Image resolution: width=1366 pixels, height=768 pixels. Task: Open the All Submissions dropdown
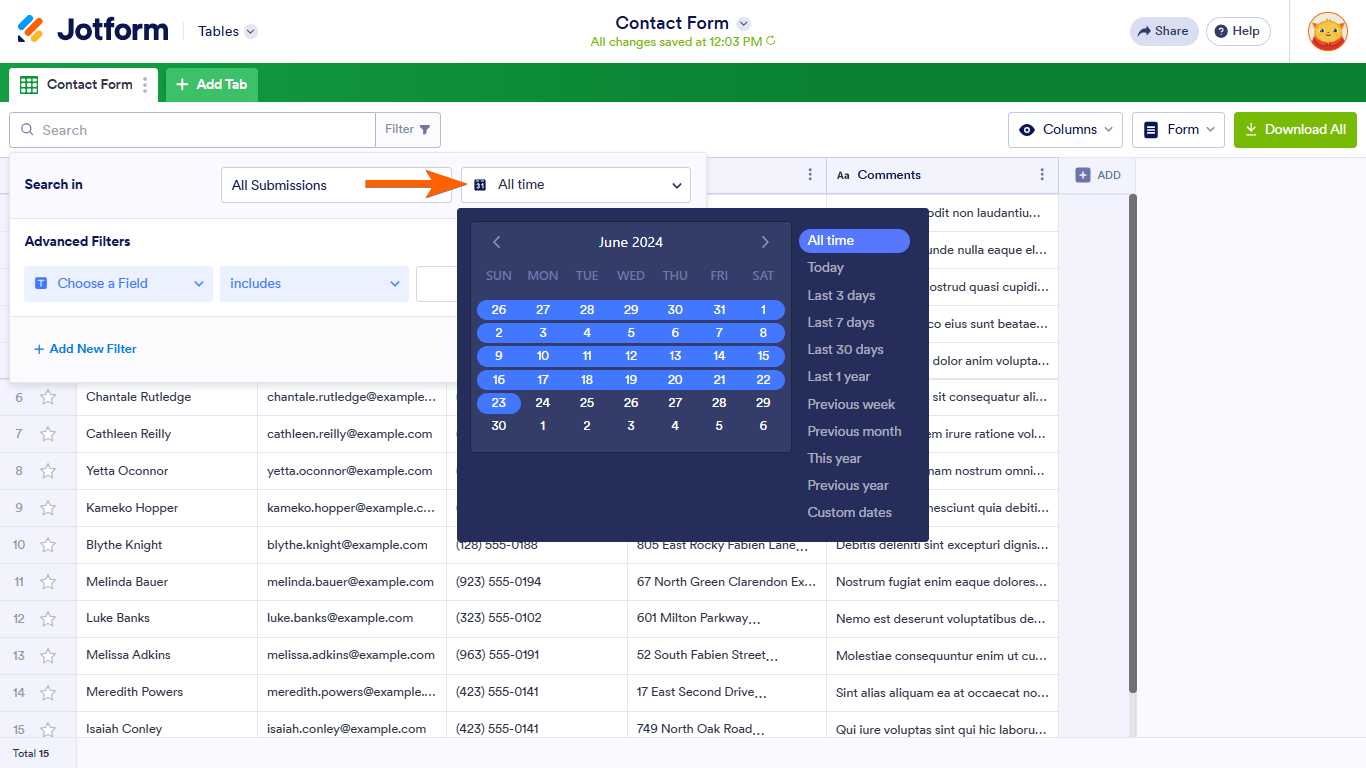336,185
